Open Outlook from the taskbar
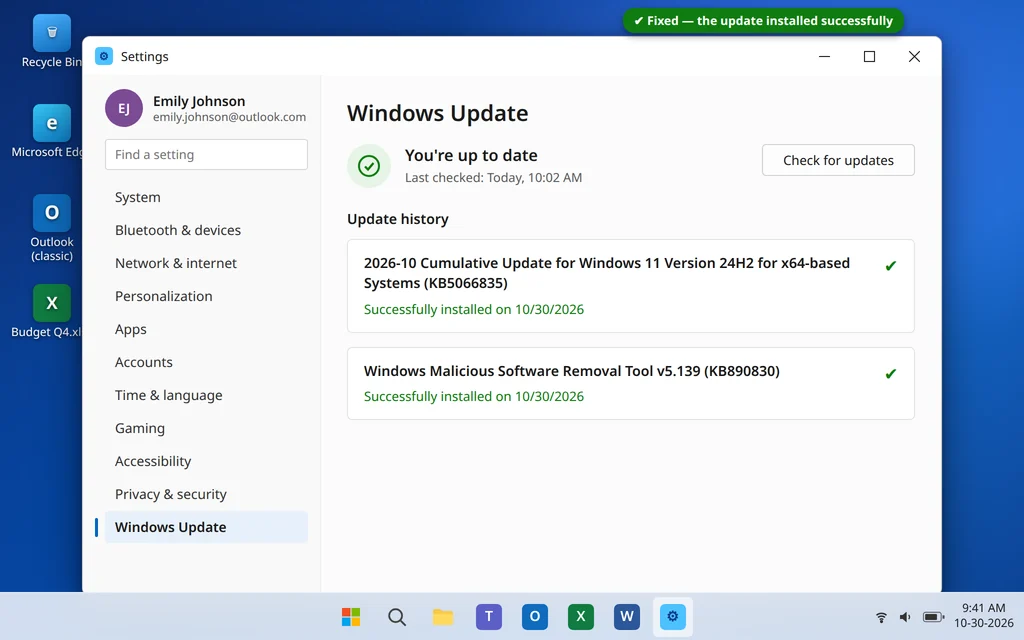Viewport: 1024px width, 640px height. [535, 616]
